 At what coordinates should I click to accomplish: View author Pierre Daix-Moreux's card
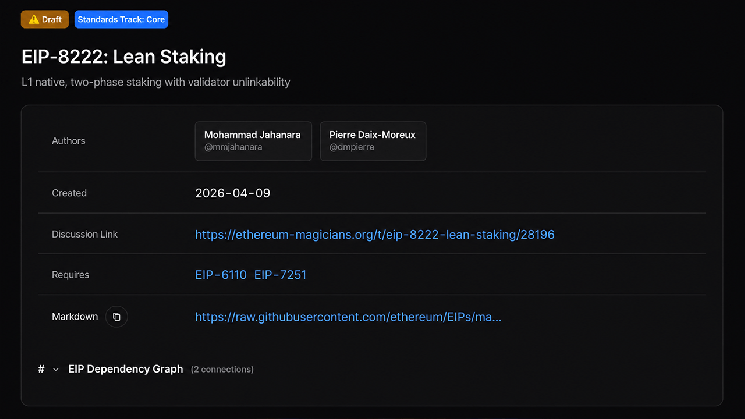click(x=373, y=141)
